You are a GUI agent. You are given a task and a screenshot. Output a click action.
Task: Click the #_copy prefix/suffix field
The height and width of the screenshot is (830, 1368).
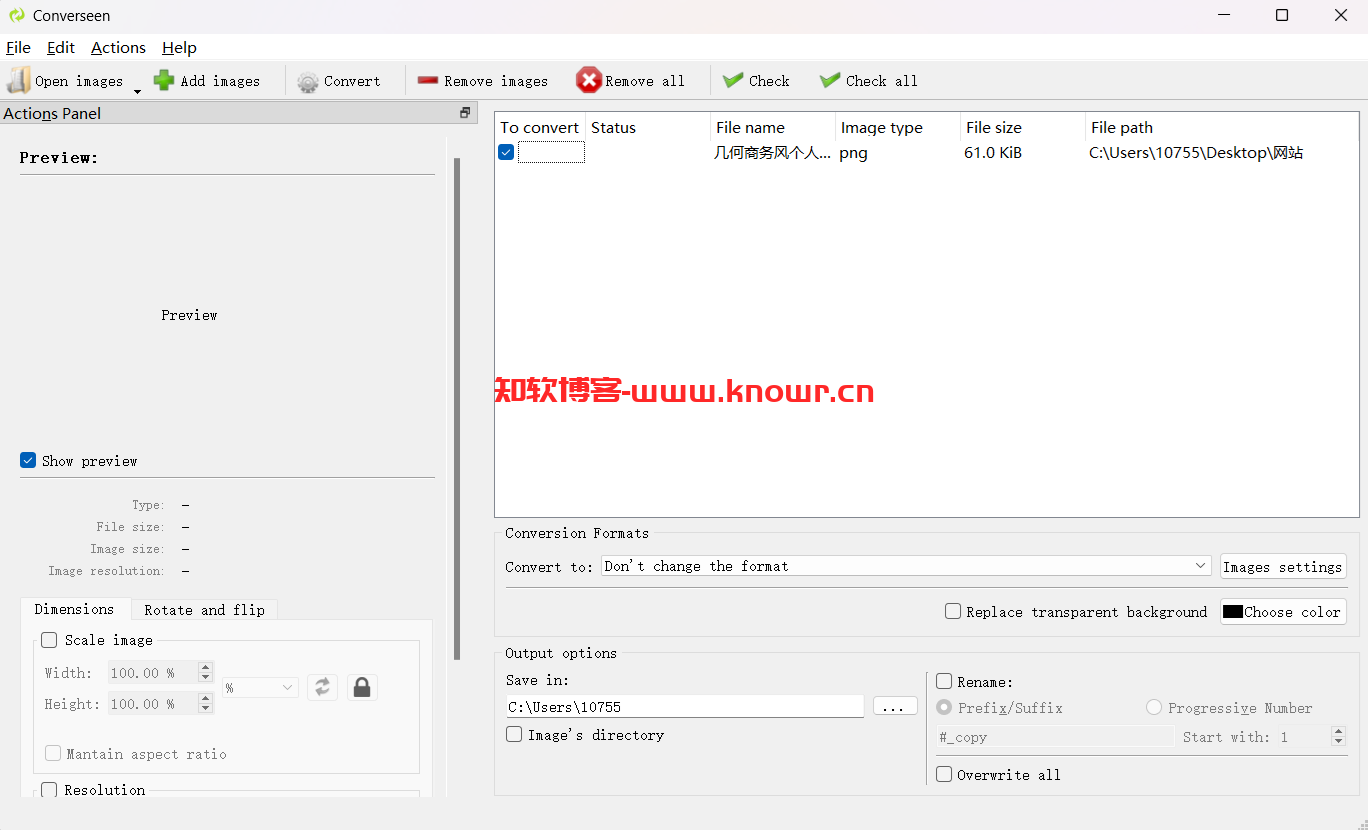(x=1055, y=737)
